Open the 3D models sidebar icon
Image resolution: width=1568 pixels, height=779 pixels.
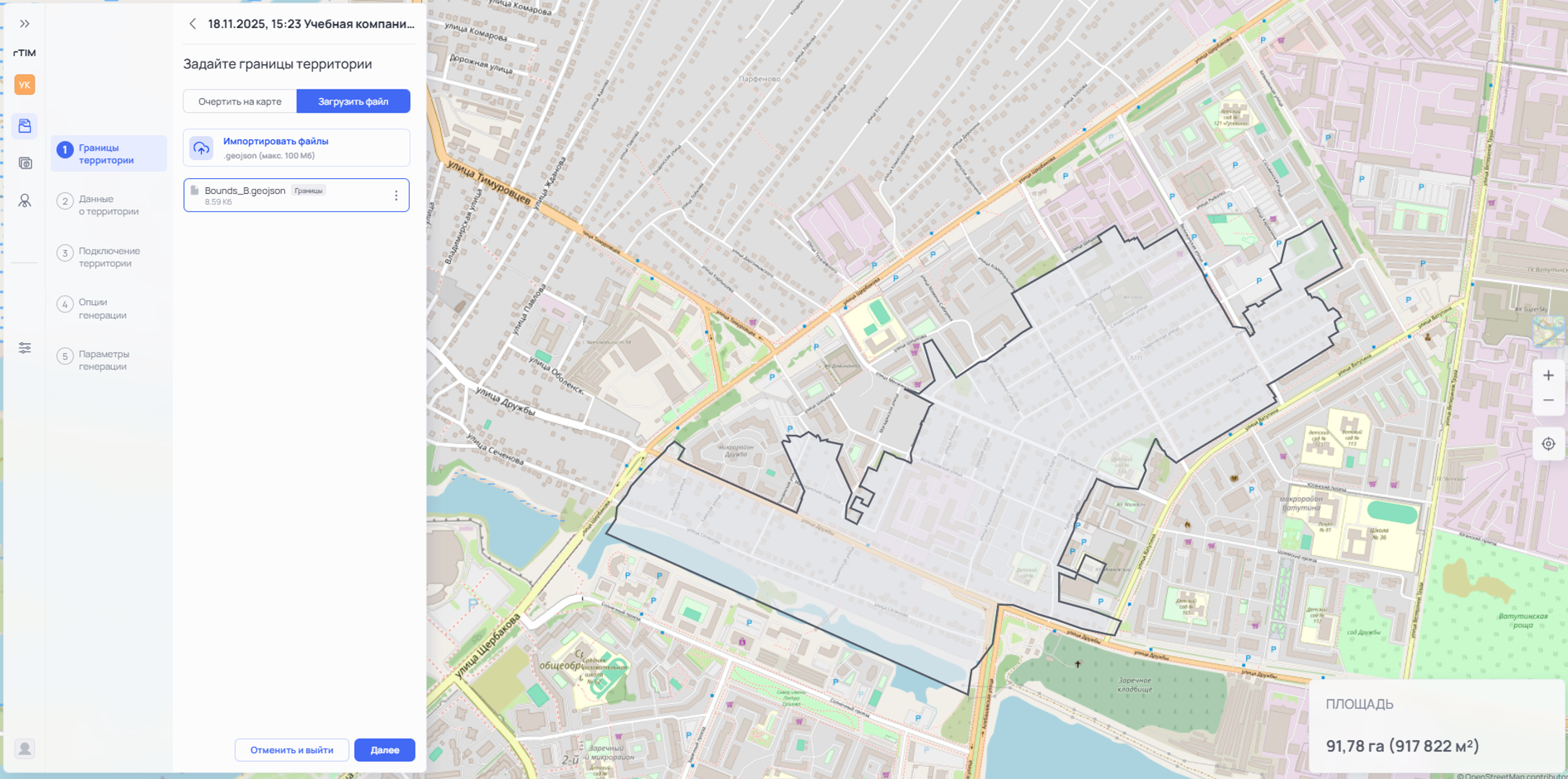(25, 163)
